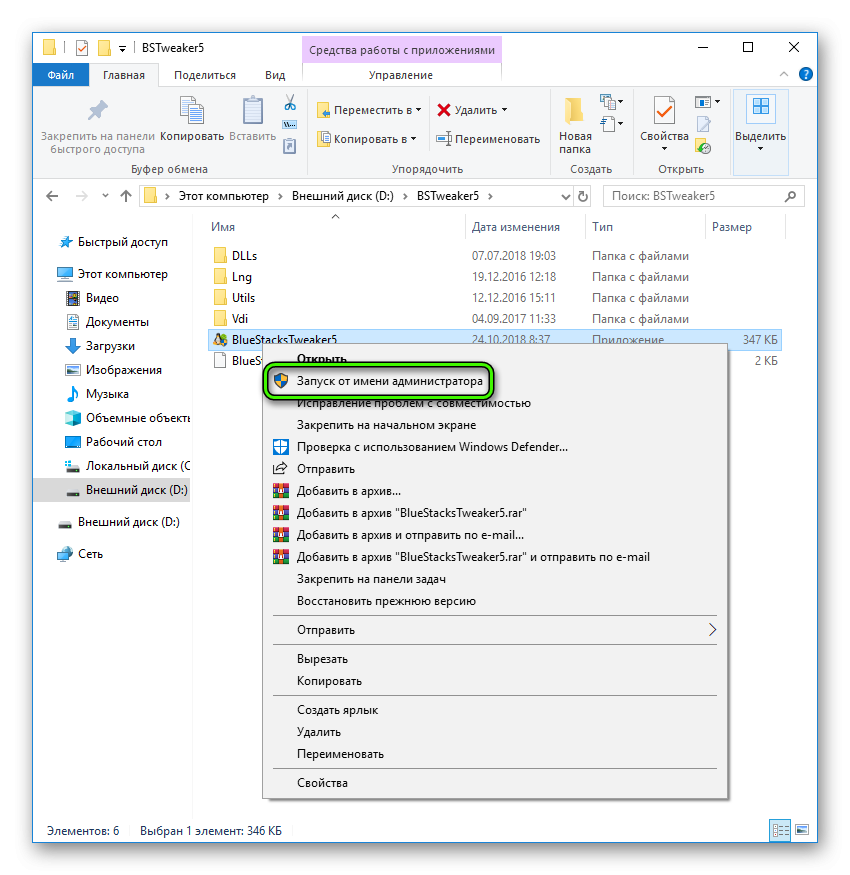Collapse the ribbon with the chevron

tap(784, 74)
